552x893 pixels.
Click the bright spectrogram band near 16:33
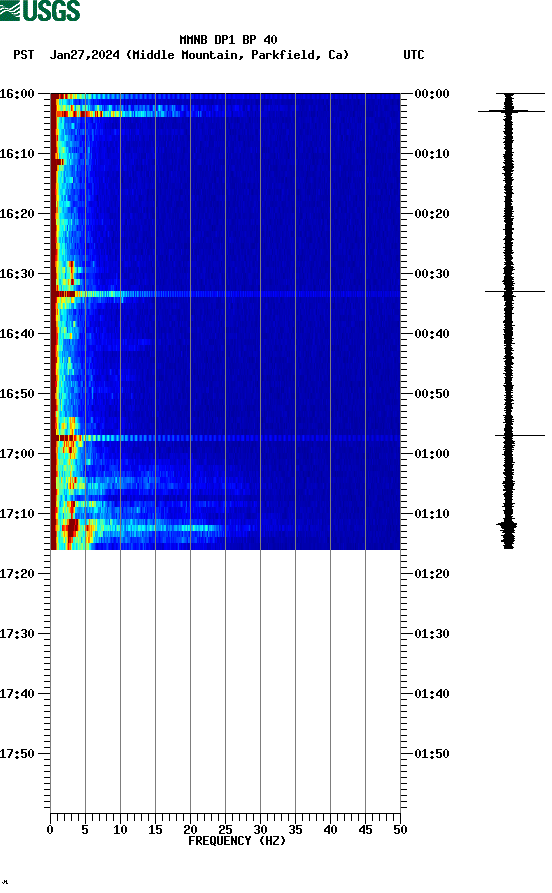[x=226, y=294]
